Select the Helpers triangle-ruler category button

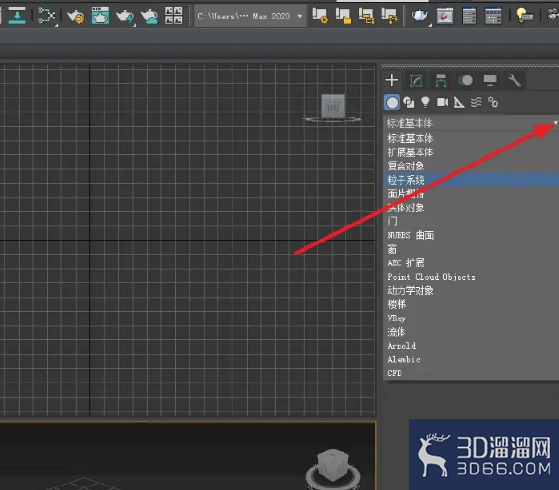tap(459, 102)
